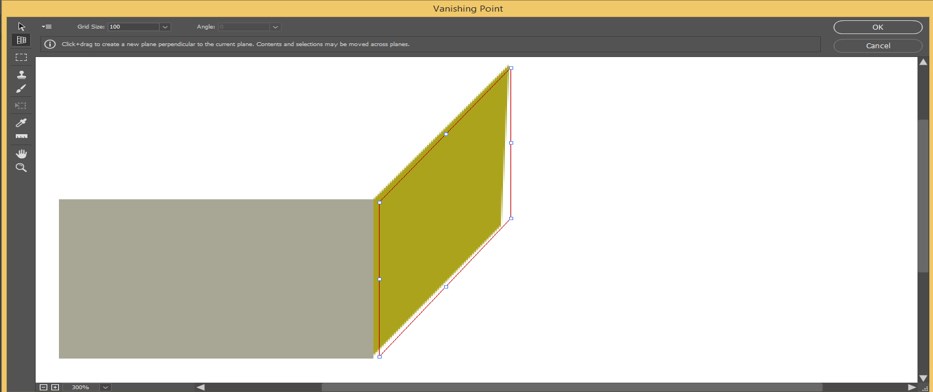
Task: Choose the Transform tool
Action: pos(21,105)
